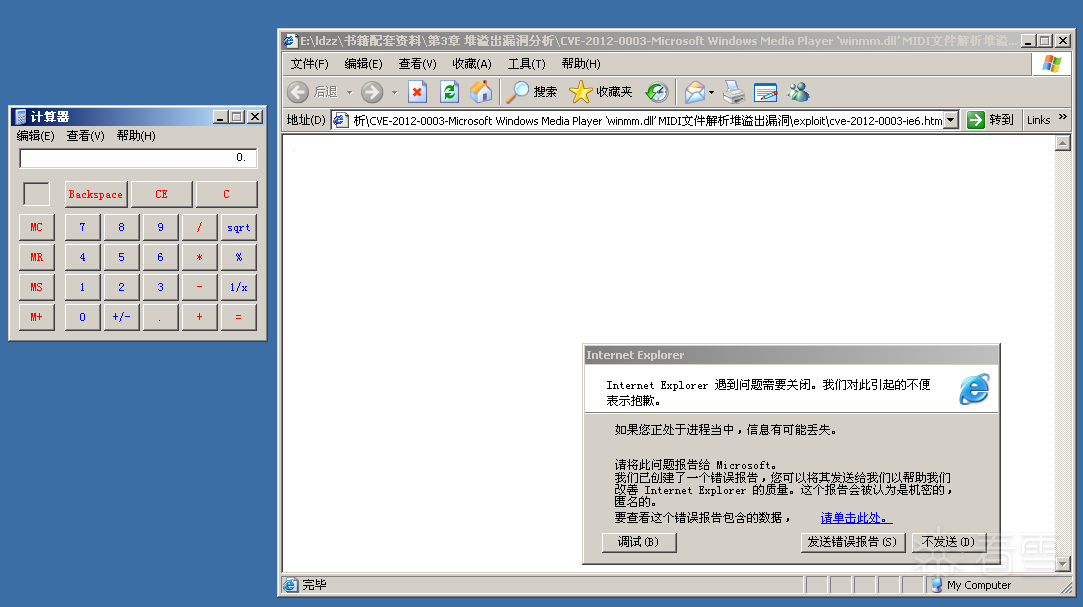Click the Messenger people icon

pyautogui.click(x=798, y=92)
